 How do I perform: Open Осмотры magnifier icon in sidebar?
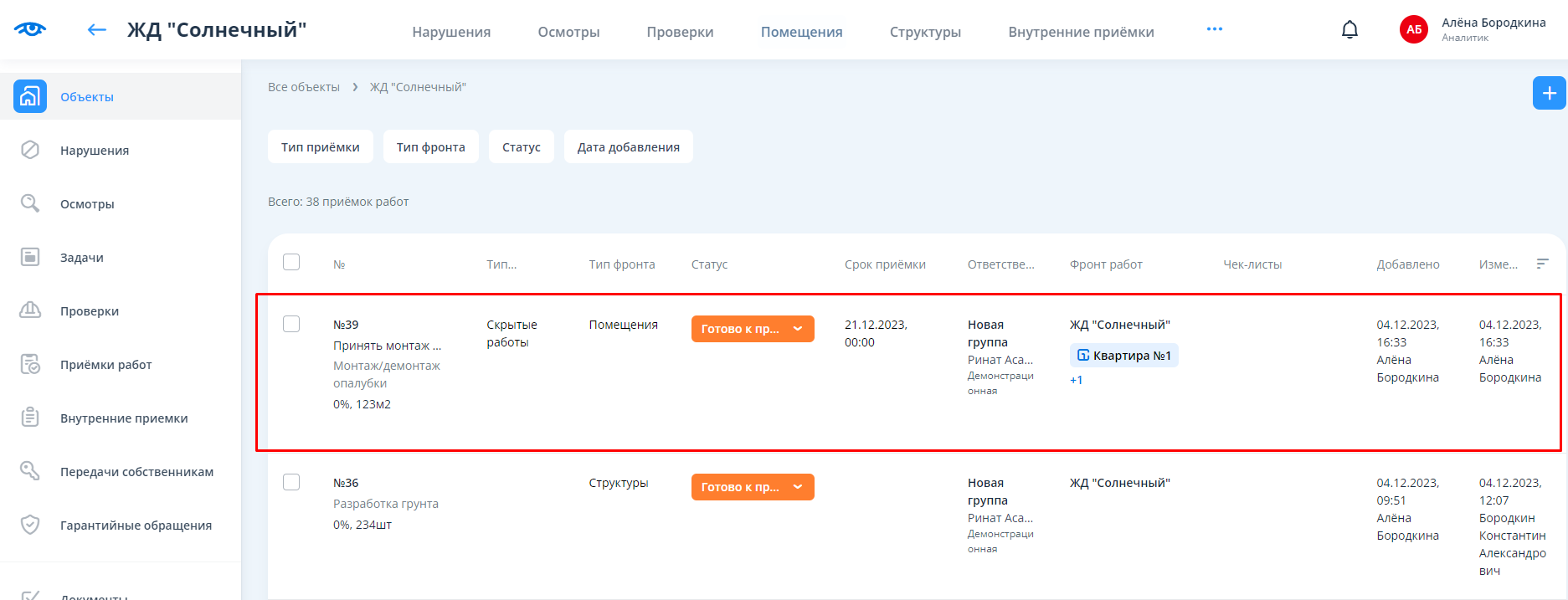[30, 203]
